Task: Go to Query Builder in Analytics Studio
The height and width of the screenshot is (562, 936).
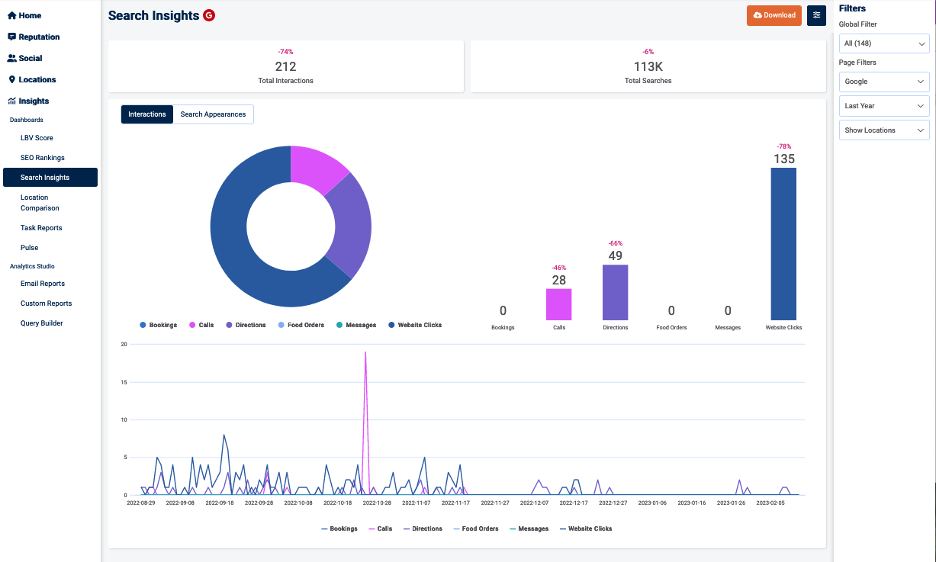Action: click(42, 323)
